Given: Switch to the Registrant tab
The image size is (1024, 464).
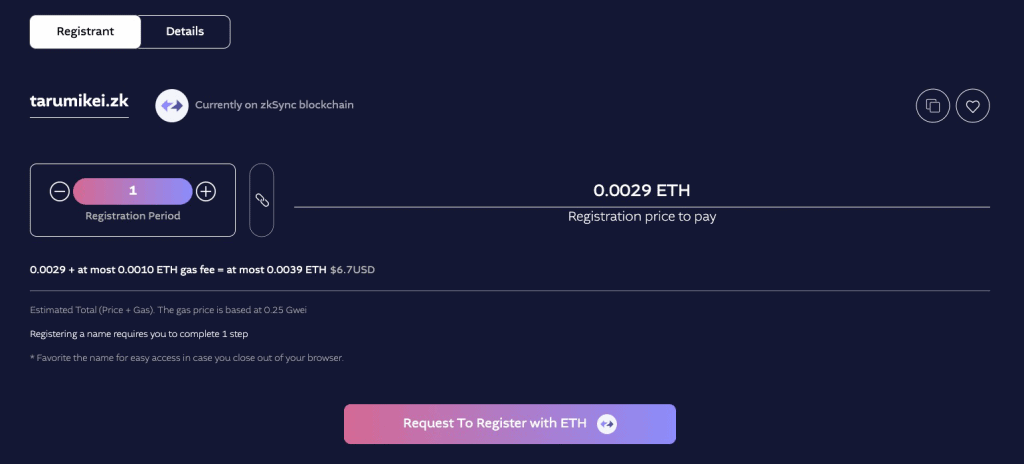Looking at the screenshot, I should click(85, 31).
